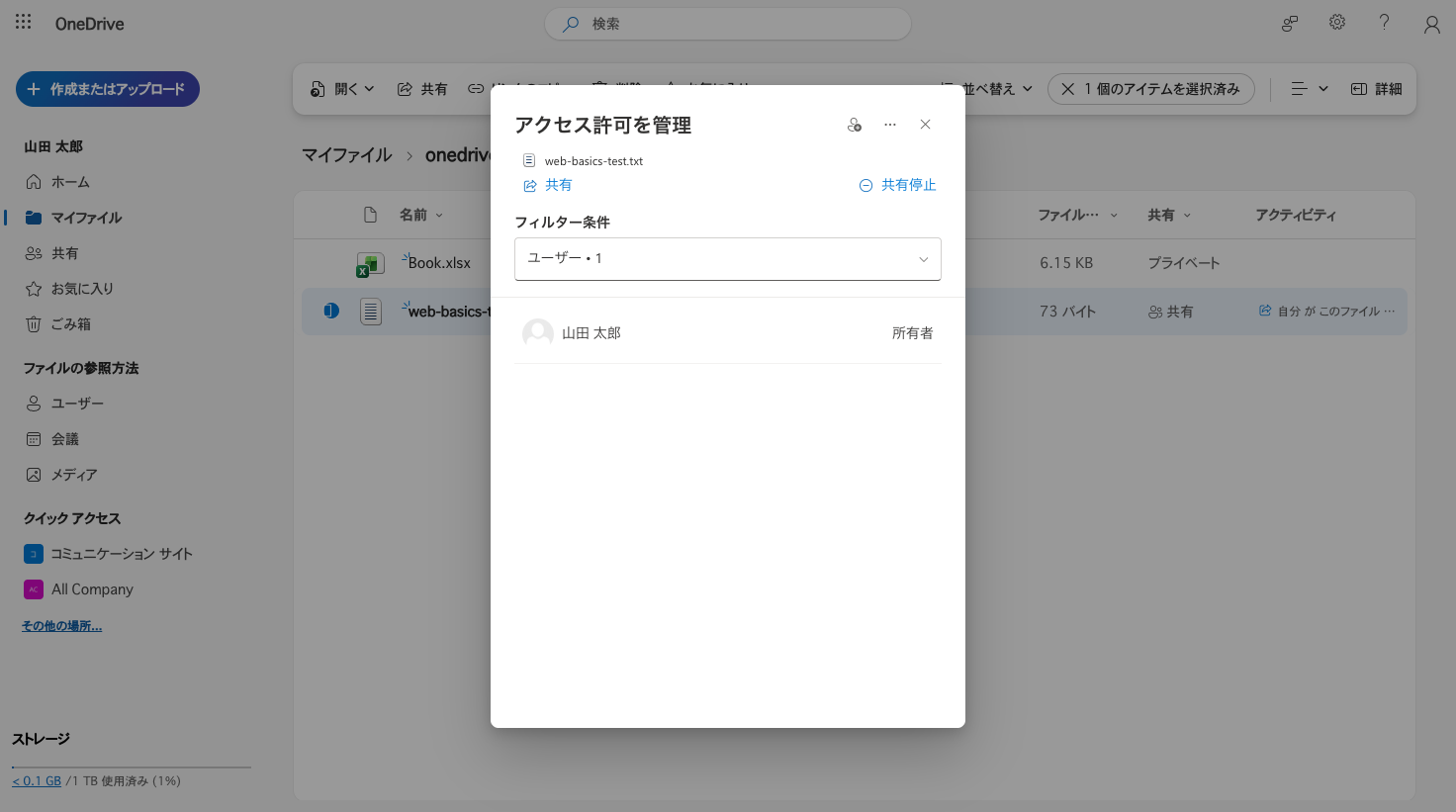
Task: Click web-basics-test.txt file name in dialog
Action: (x=593, y=161)
